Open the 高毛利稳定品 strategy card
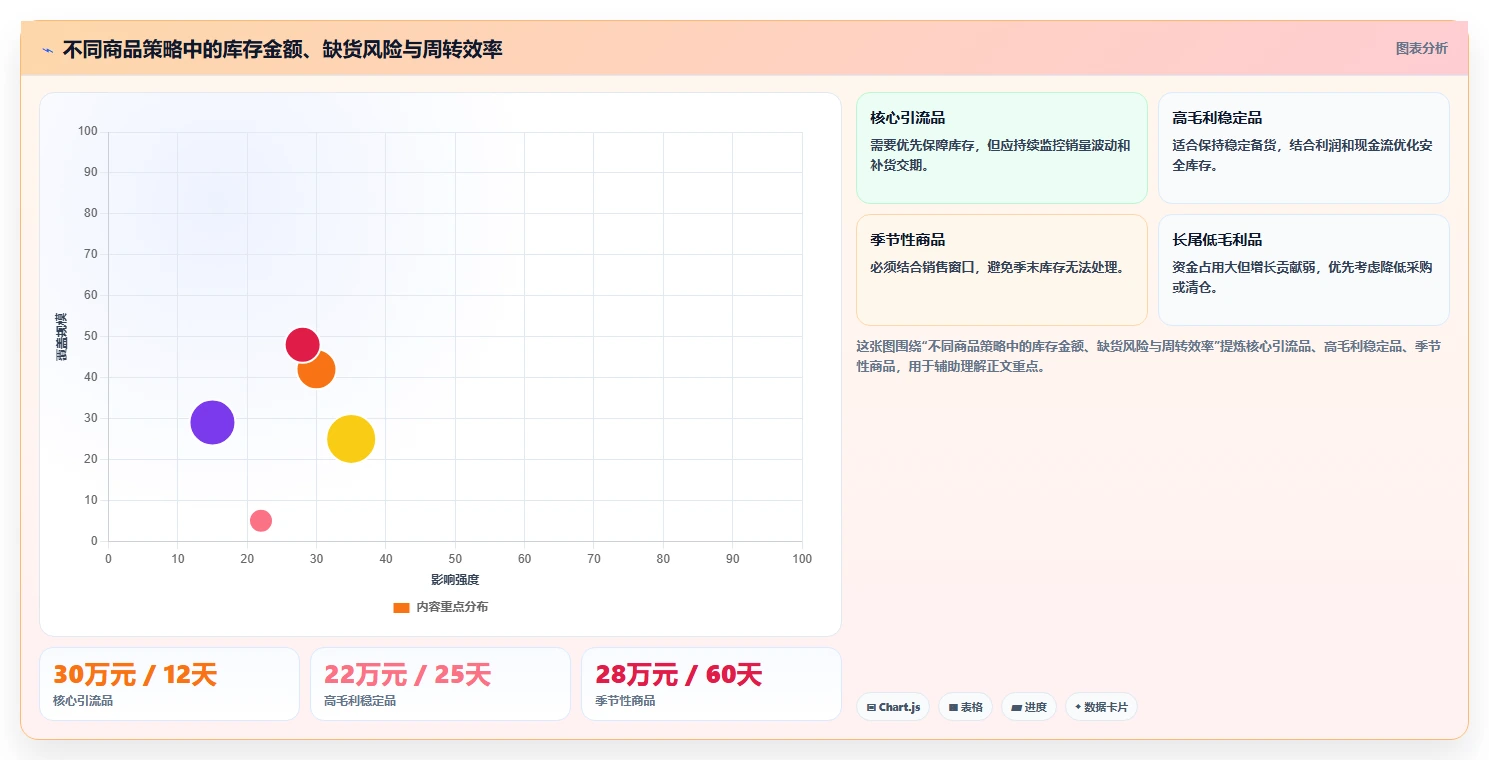The height and width of the screenshot is (760, 1489). tap(1303, 148)
